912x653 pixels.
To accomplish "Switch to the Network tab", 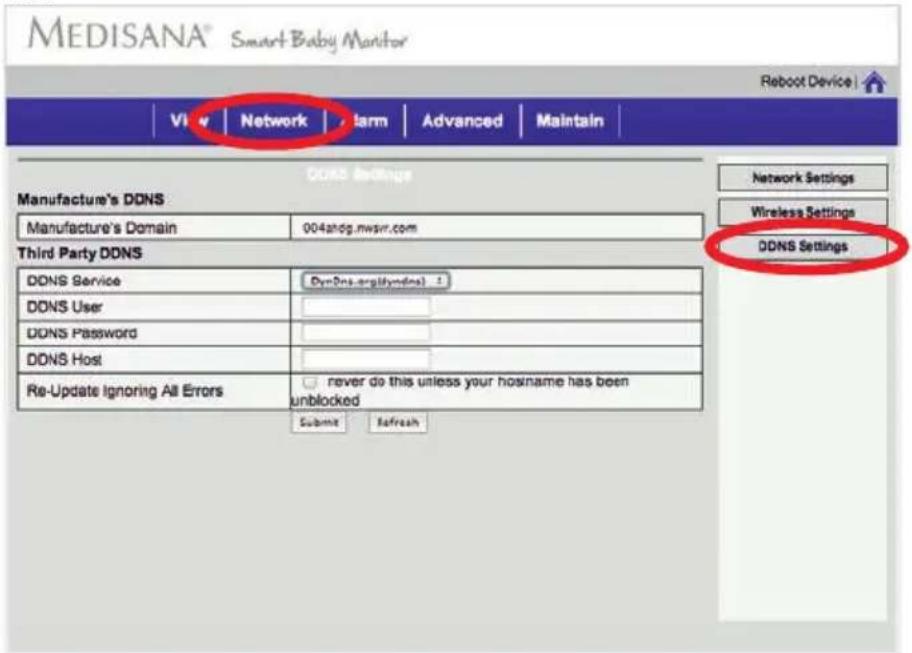I will click(x=274, y=121).
